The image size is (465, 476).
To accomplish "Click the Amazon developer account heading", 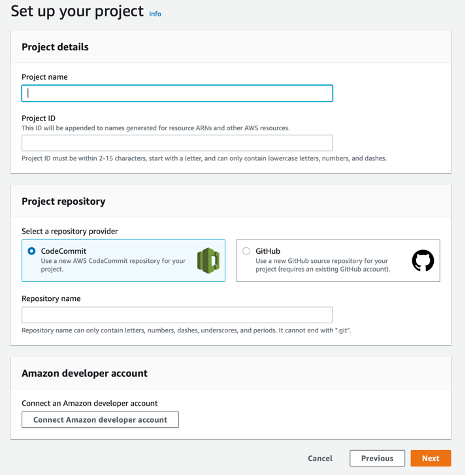I will tap(84, 373).
